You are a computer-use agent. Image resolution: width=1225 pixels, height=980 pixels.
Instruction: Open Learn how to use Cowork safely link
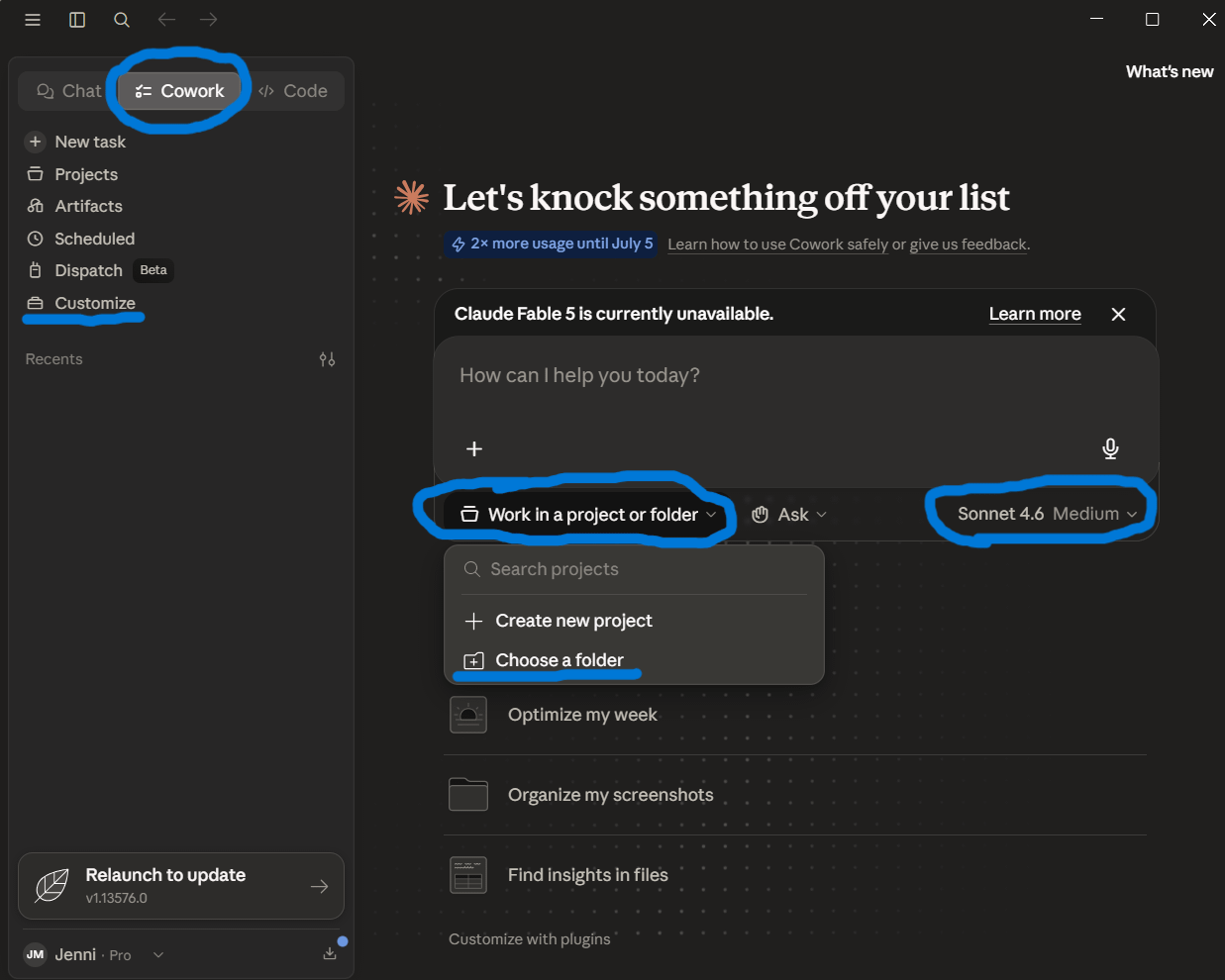point(777,245)
